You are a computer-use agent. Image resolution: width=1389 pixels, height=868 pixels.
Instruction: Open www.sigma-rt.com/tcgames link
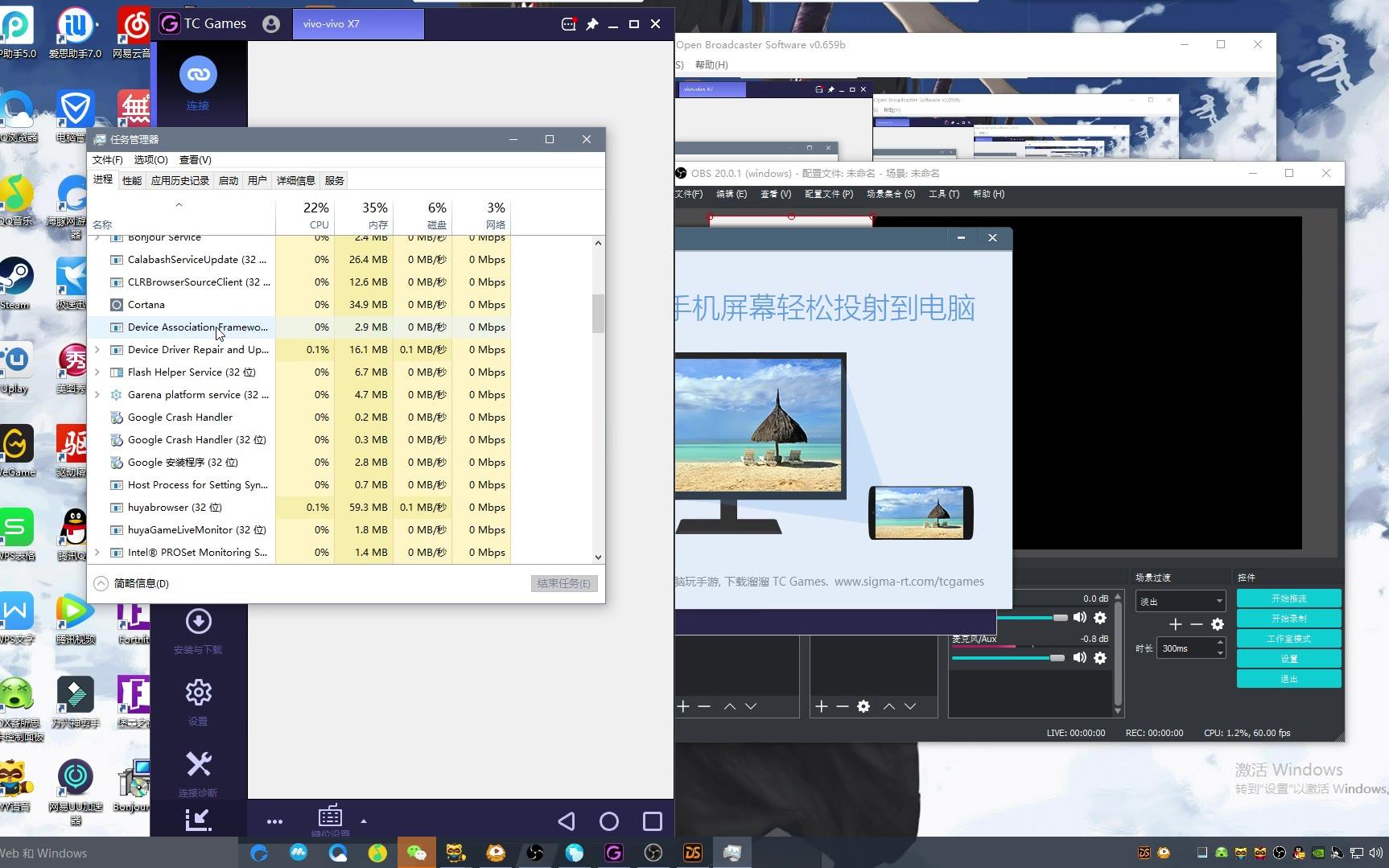click(x=909, y=582)
